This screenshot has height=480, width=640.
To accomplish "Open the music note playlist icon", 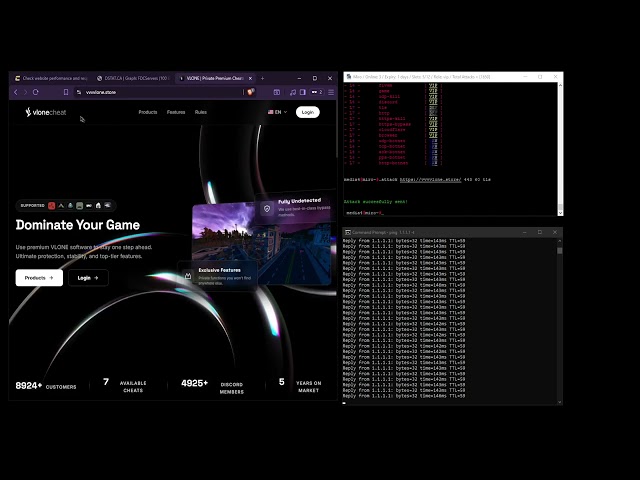I will tap(293, 92).
